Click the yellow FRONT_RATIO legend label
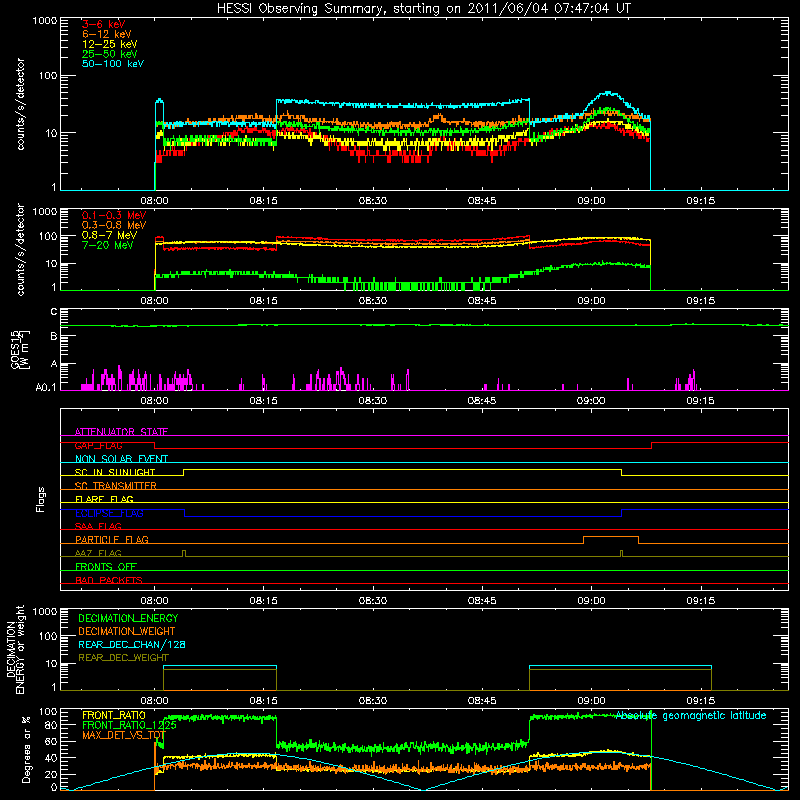 114,715
